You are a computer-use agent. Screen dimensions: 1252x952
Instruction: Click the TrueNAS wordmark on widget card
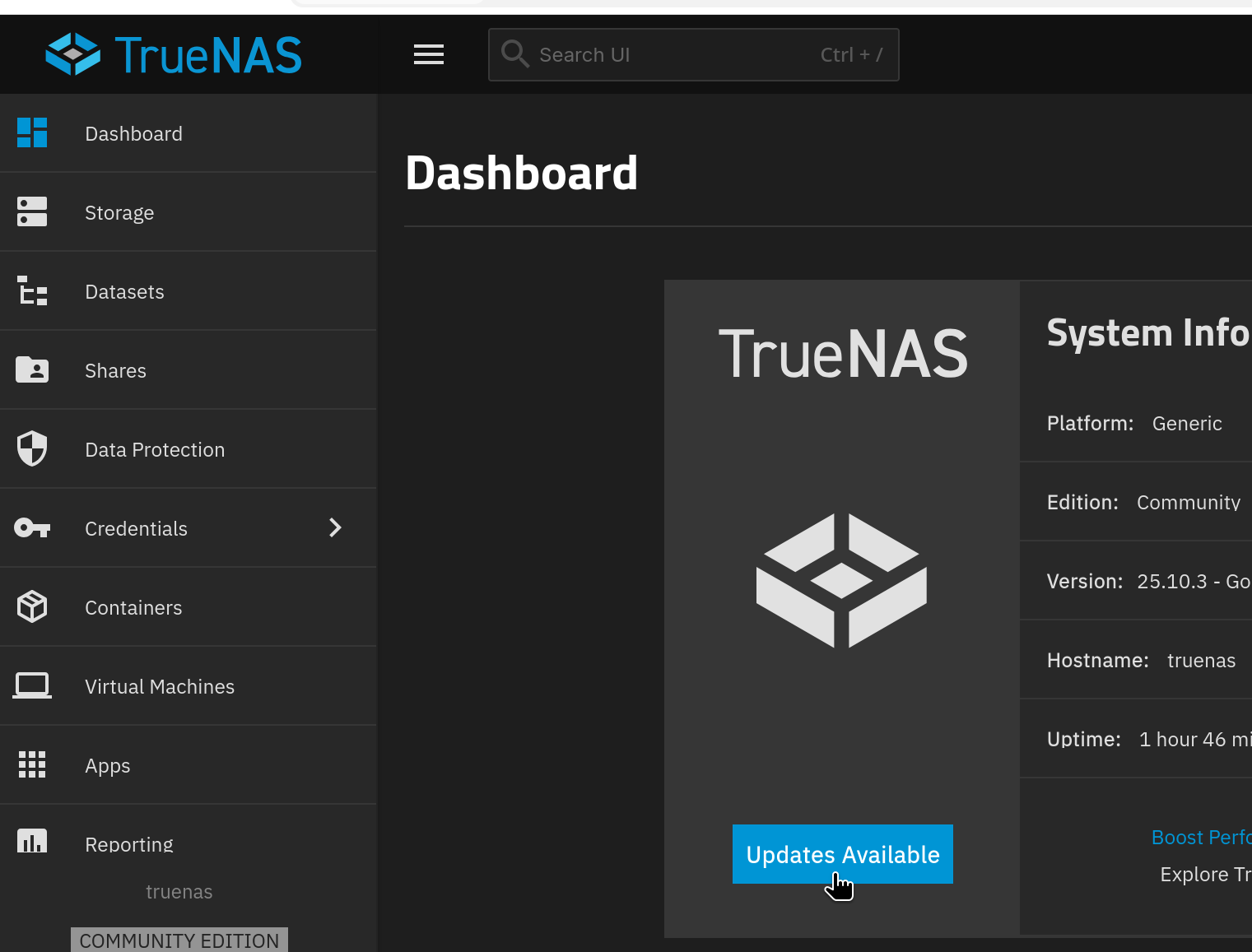[843, 354]
